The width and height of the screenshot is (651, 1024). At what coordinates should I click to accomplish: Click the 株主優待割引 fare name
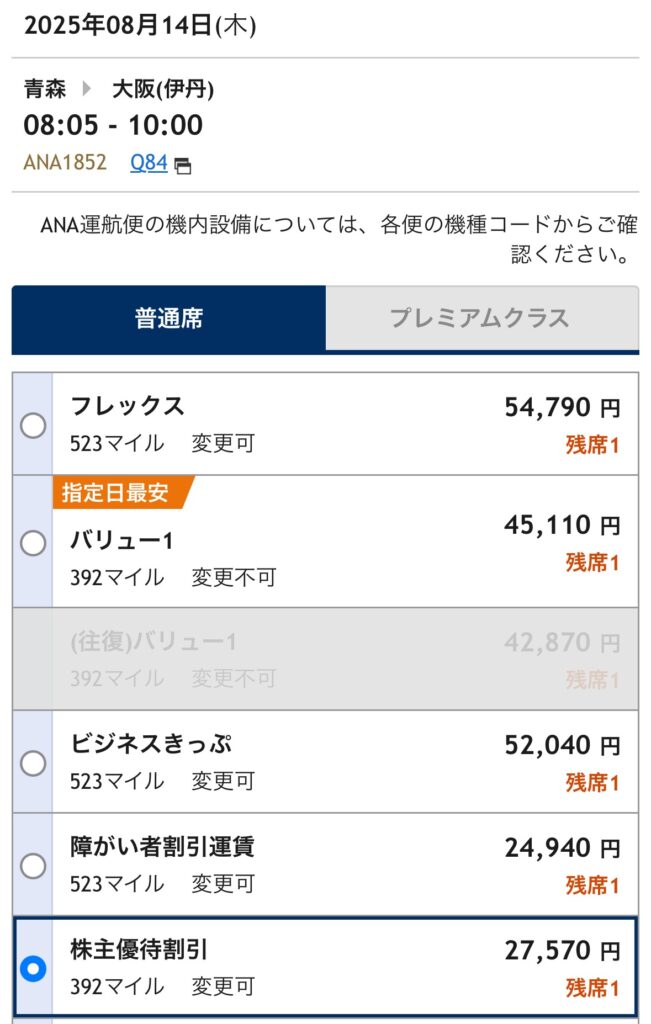139,950
